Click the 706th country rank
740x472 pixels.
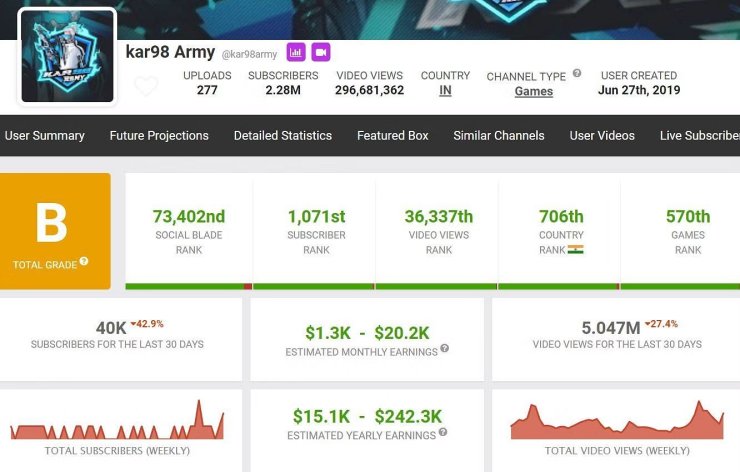[561, 217]
